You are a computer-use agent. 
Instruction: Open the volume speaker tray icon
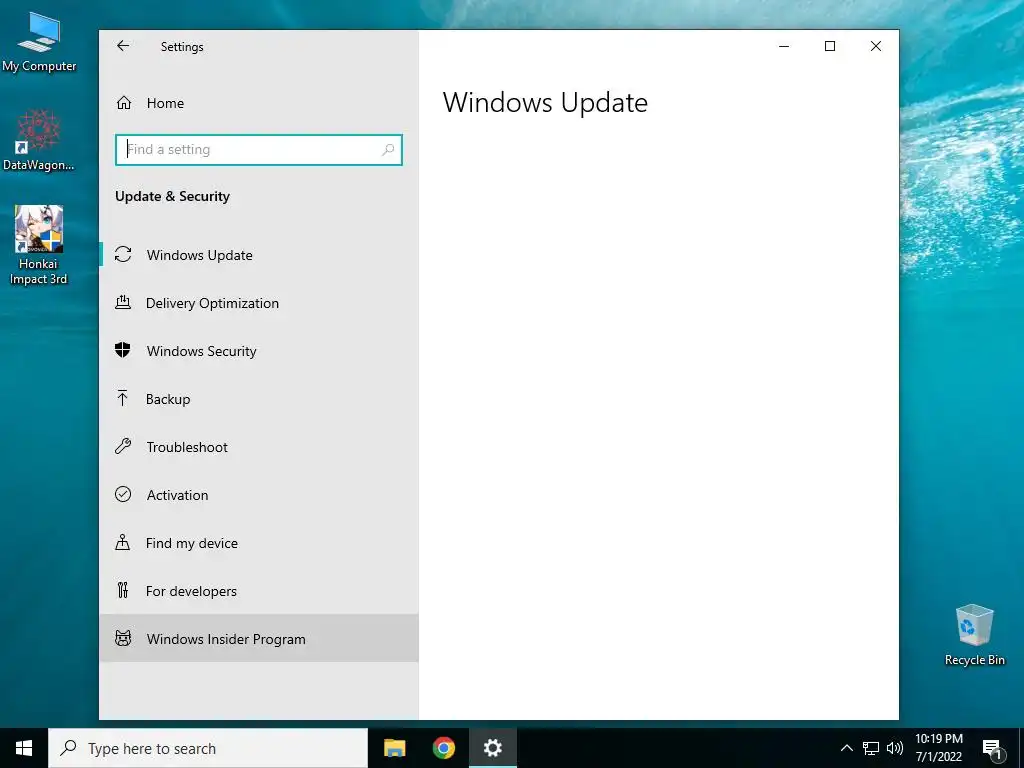coord(895,748)
